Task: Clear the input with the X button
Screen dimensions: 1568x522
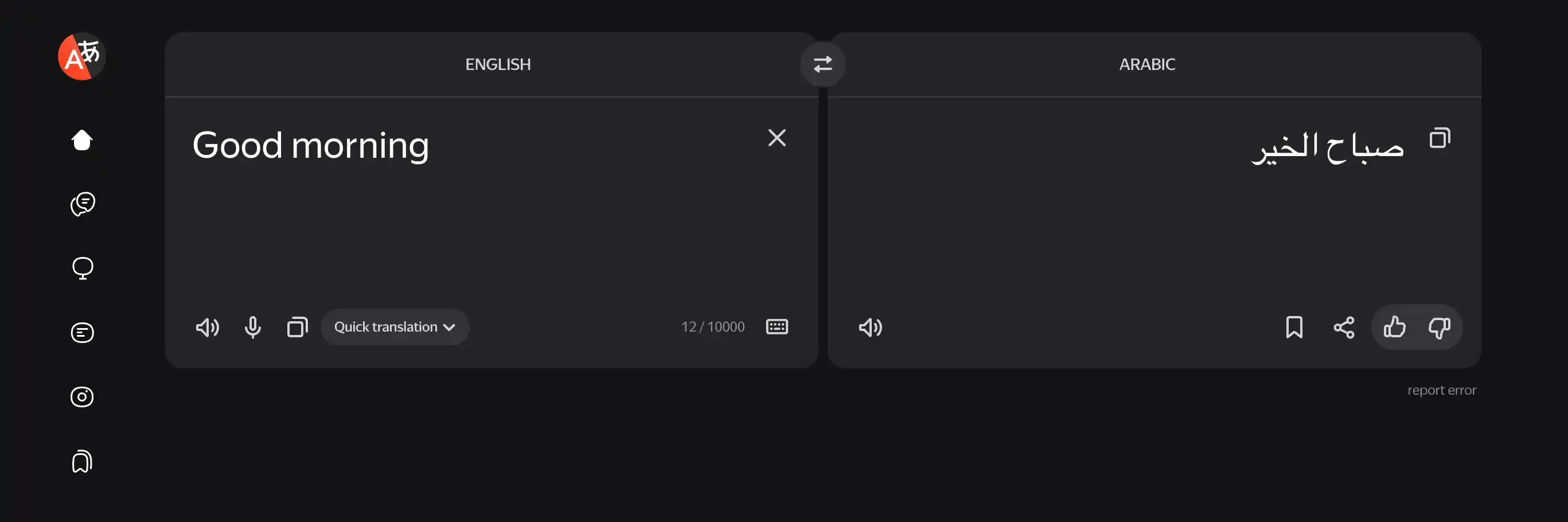Action: click(777, 138)
